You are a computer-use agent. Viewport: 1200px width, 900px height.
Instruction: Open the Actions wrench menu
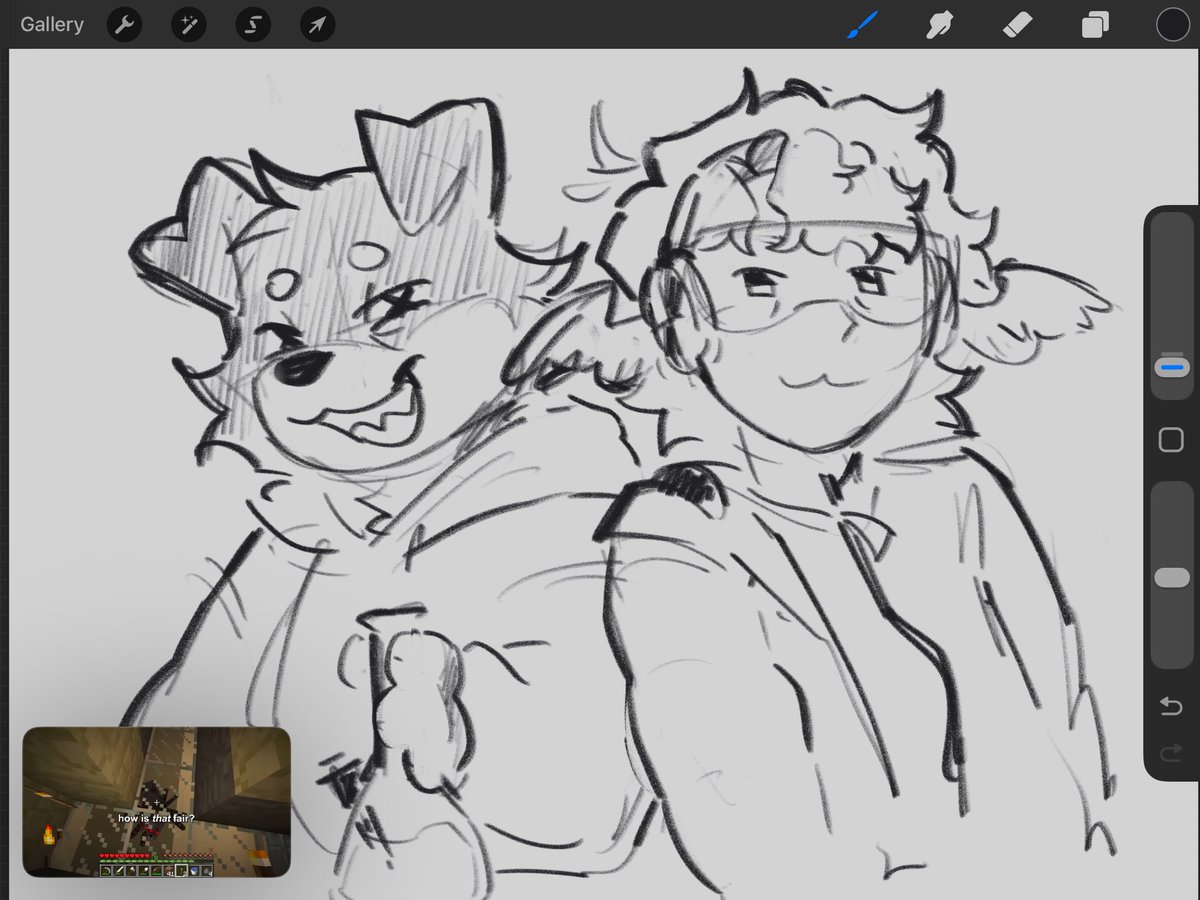(x=124, y=25)
